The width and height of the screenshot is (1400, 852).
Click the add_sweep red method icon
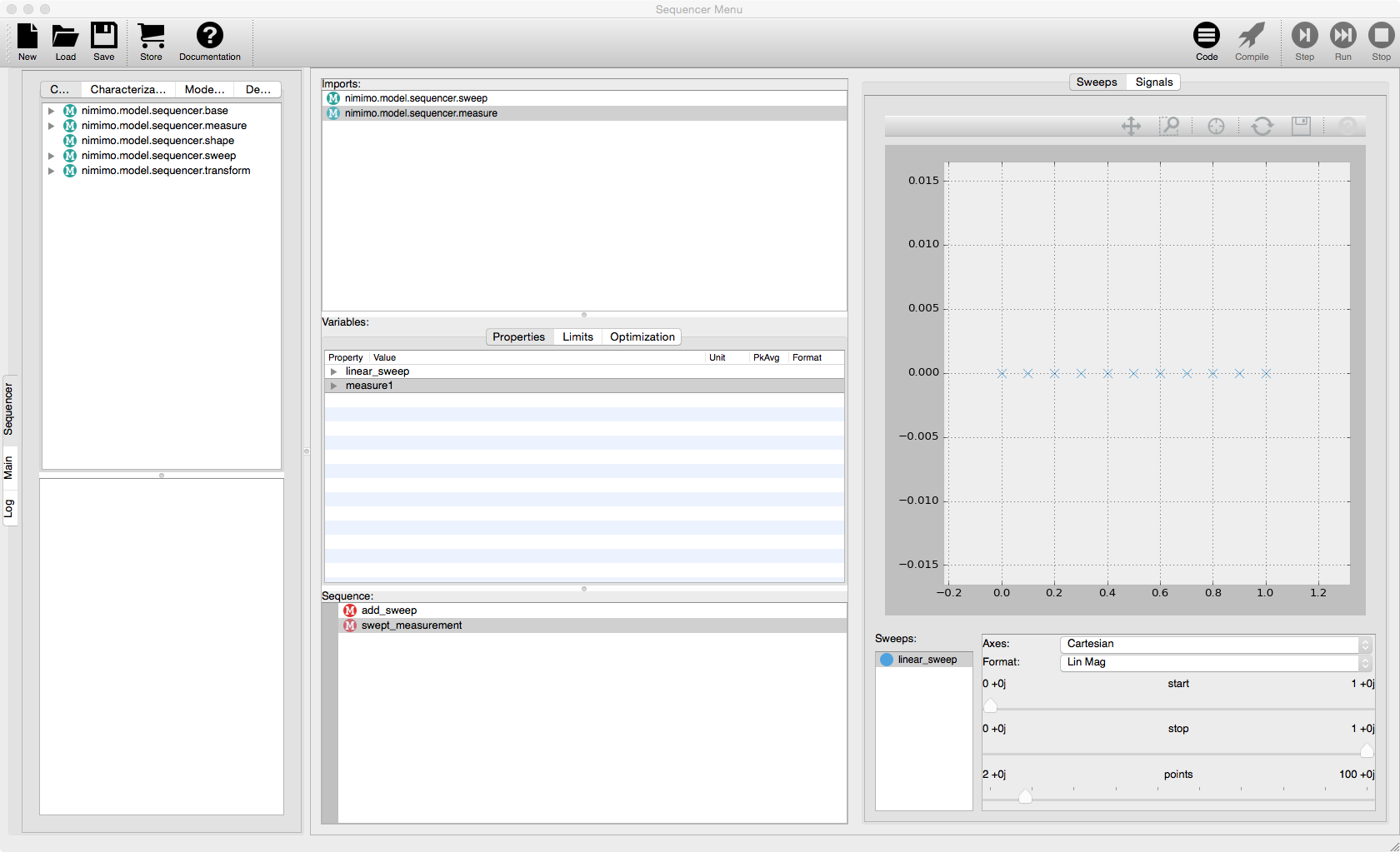350,610
